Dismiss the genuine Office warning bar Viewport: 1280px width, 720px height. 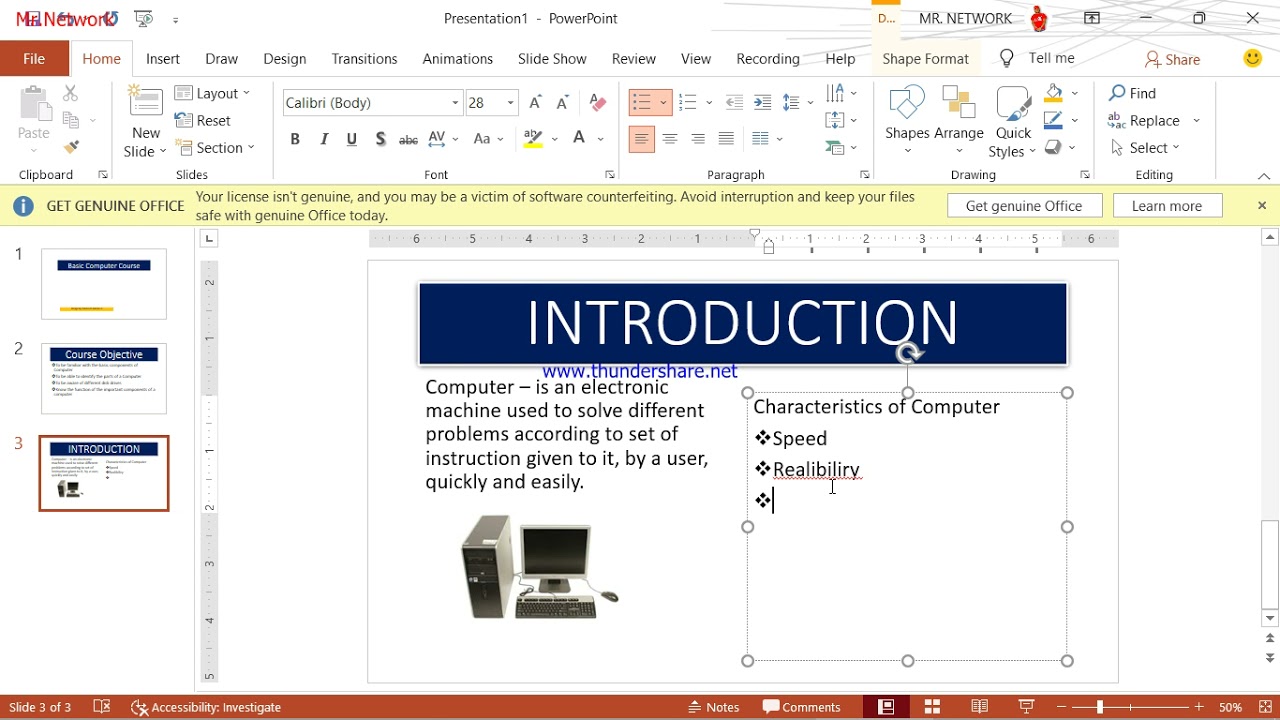[x=1262, y=206]
